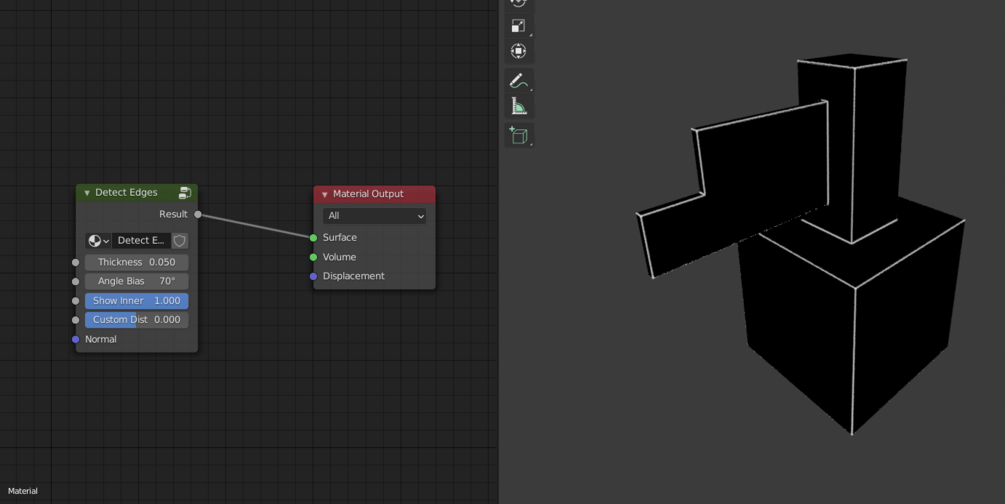Select the Transform tool icon
Screen dimensions: 1005x504
pyautogui.click(x=519, y=51)
